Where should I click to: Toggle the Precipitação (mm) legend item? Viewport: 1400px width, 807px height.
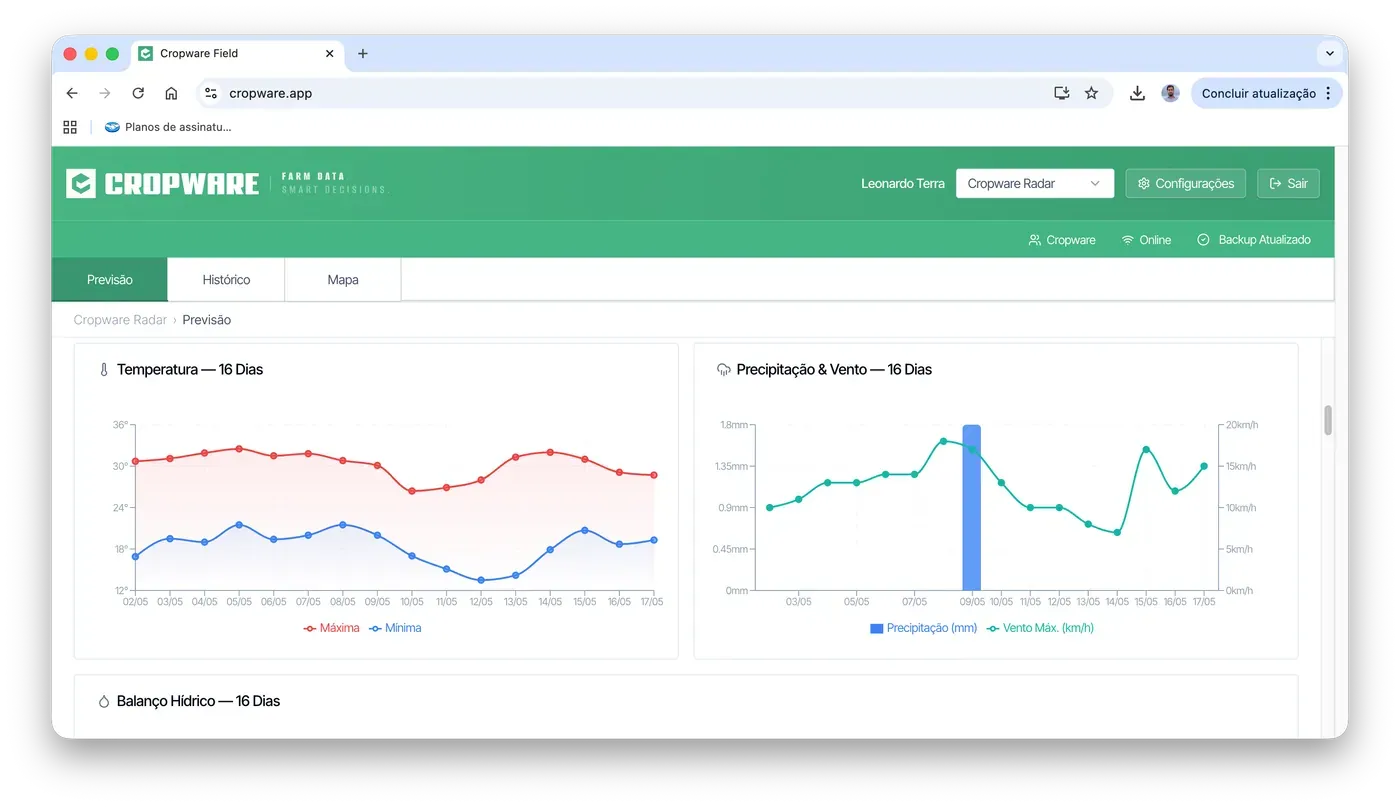924,628
